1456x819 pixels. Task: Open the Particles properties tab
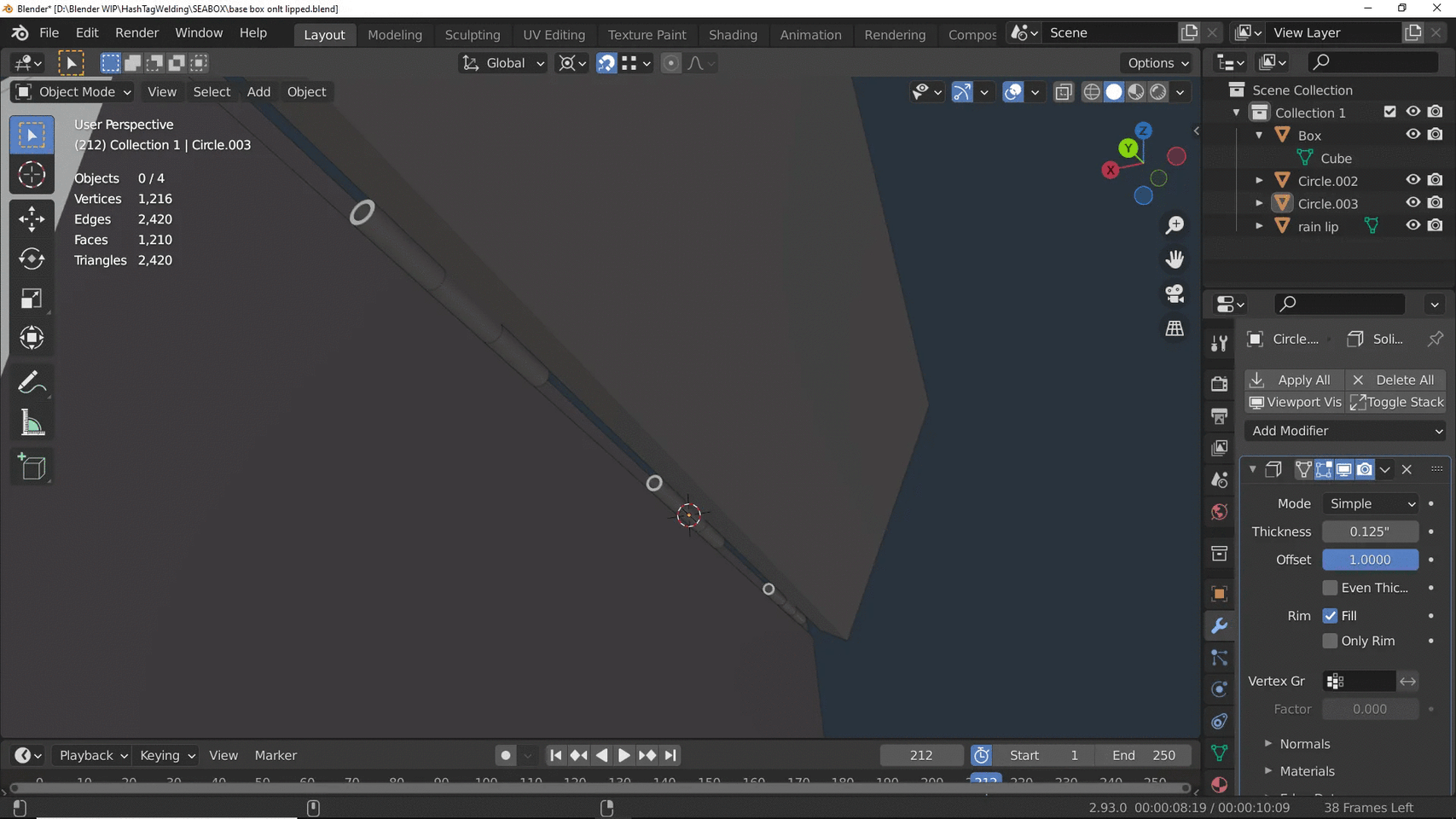1220,658
